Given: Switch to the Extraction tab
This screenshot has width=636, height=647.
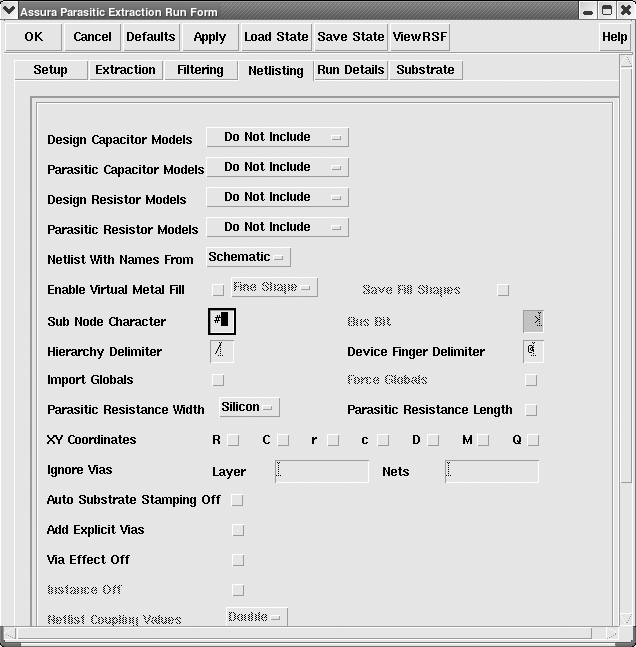Looking at the screenshot, I should [125, 70].
